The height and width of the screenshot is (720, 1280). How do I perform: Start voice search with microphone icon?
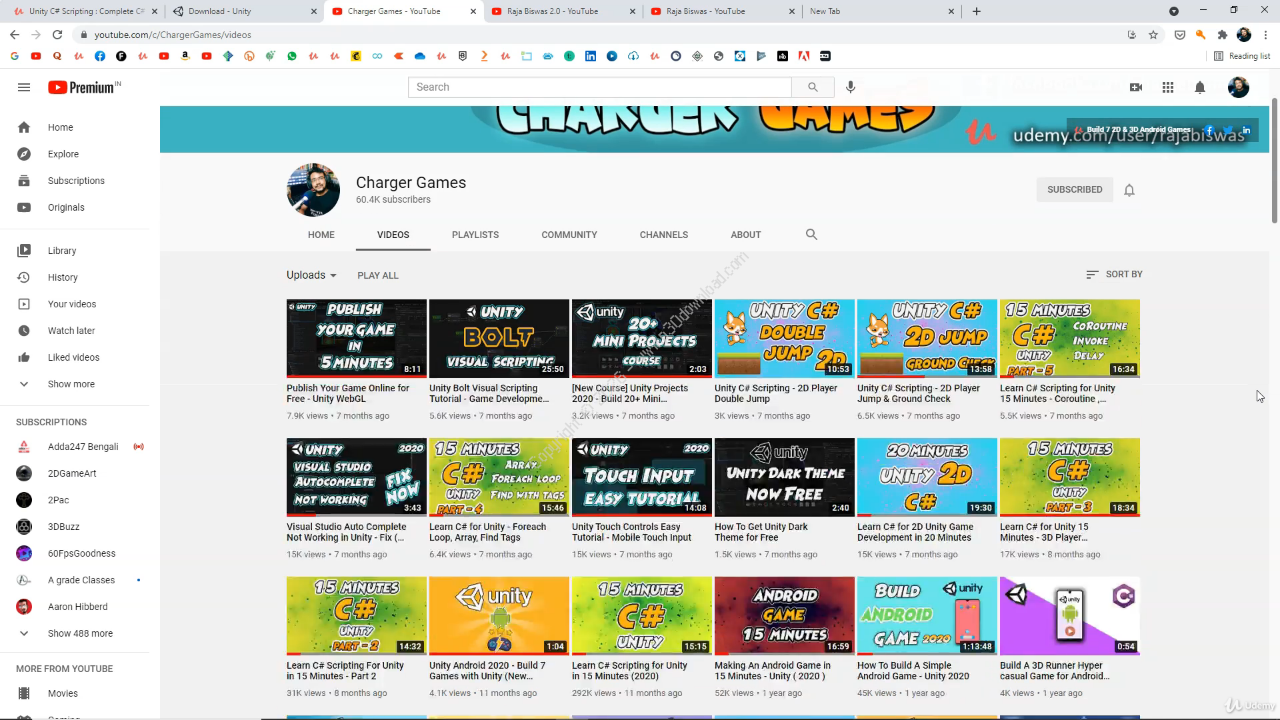click(x=851, y=87)
